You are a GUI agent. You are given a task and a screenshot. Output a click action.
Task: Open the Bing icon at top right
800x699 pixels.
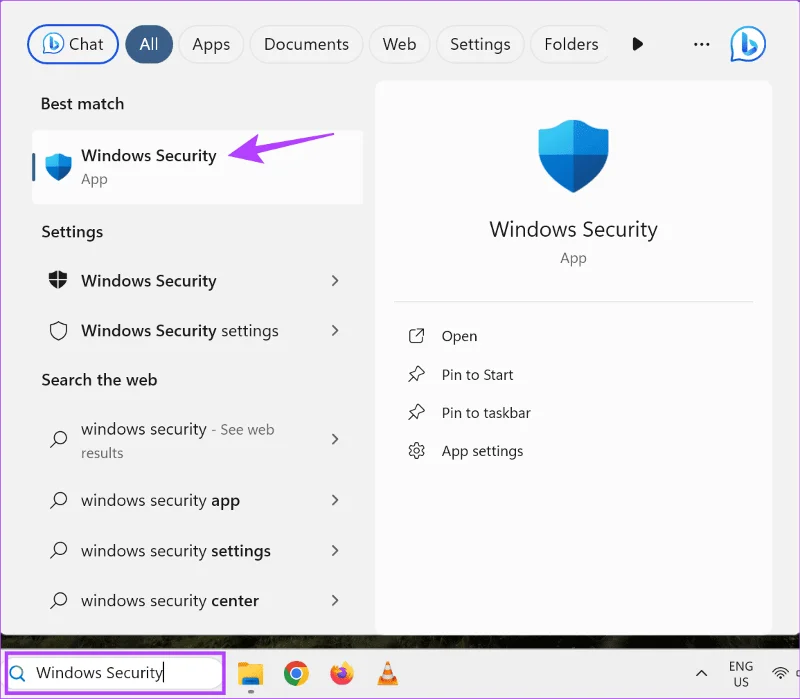pos(748,44)
